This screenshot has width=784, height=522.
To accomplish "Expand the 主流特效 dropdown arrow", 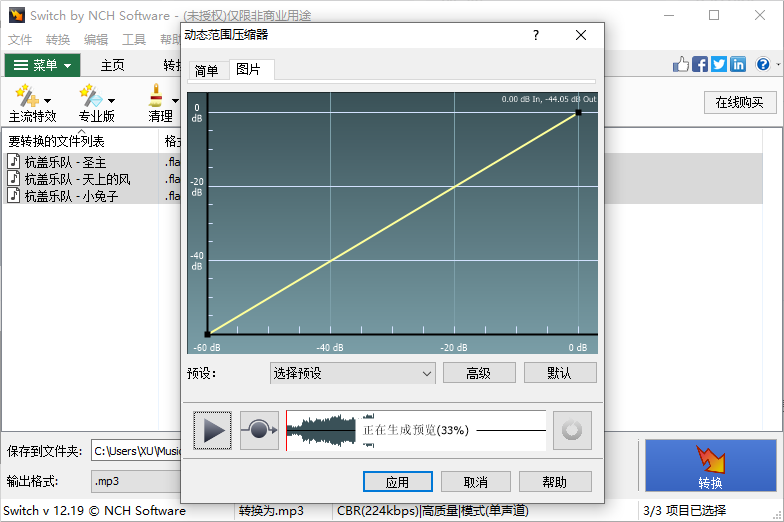I will click(48, 100).
